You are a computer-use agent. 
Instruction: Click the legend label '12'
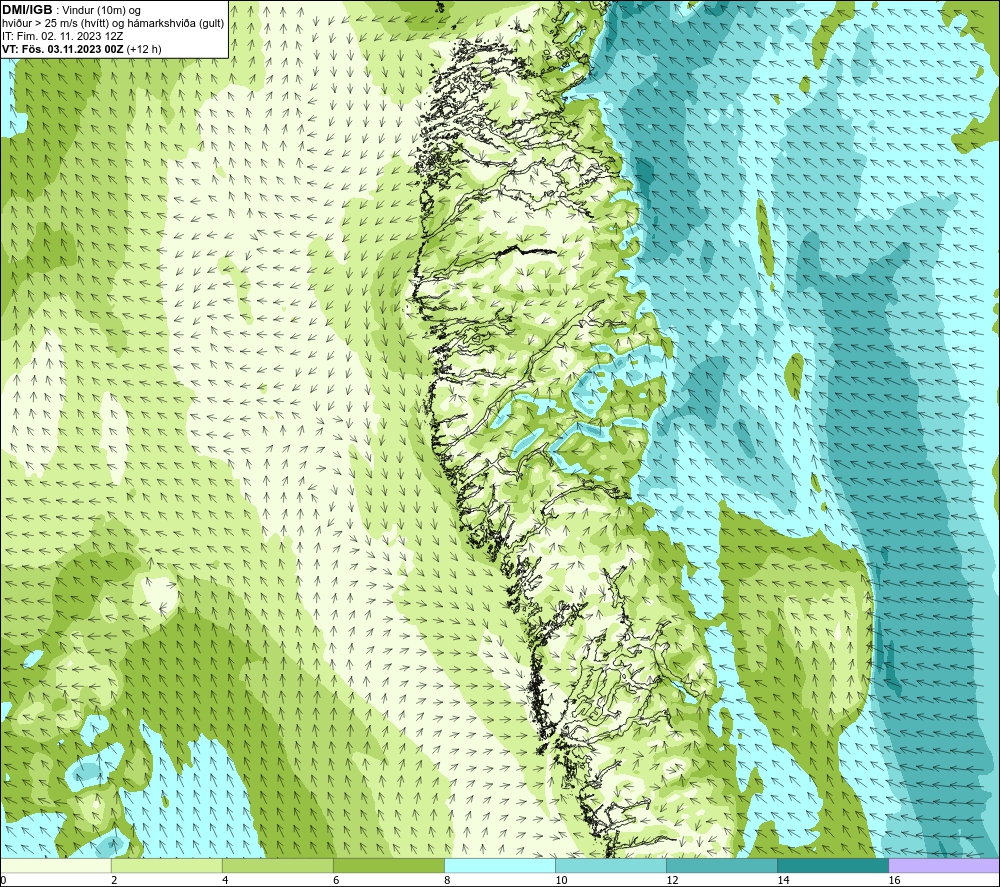(672, 881)
